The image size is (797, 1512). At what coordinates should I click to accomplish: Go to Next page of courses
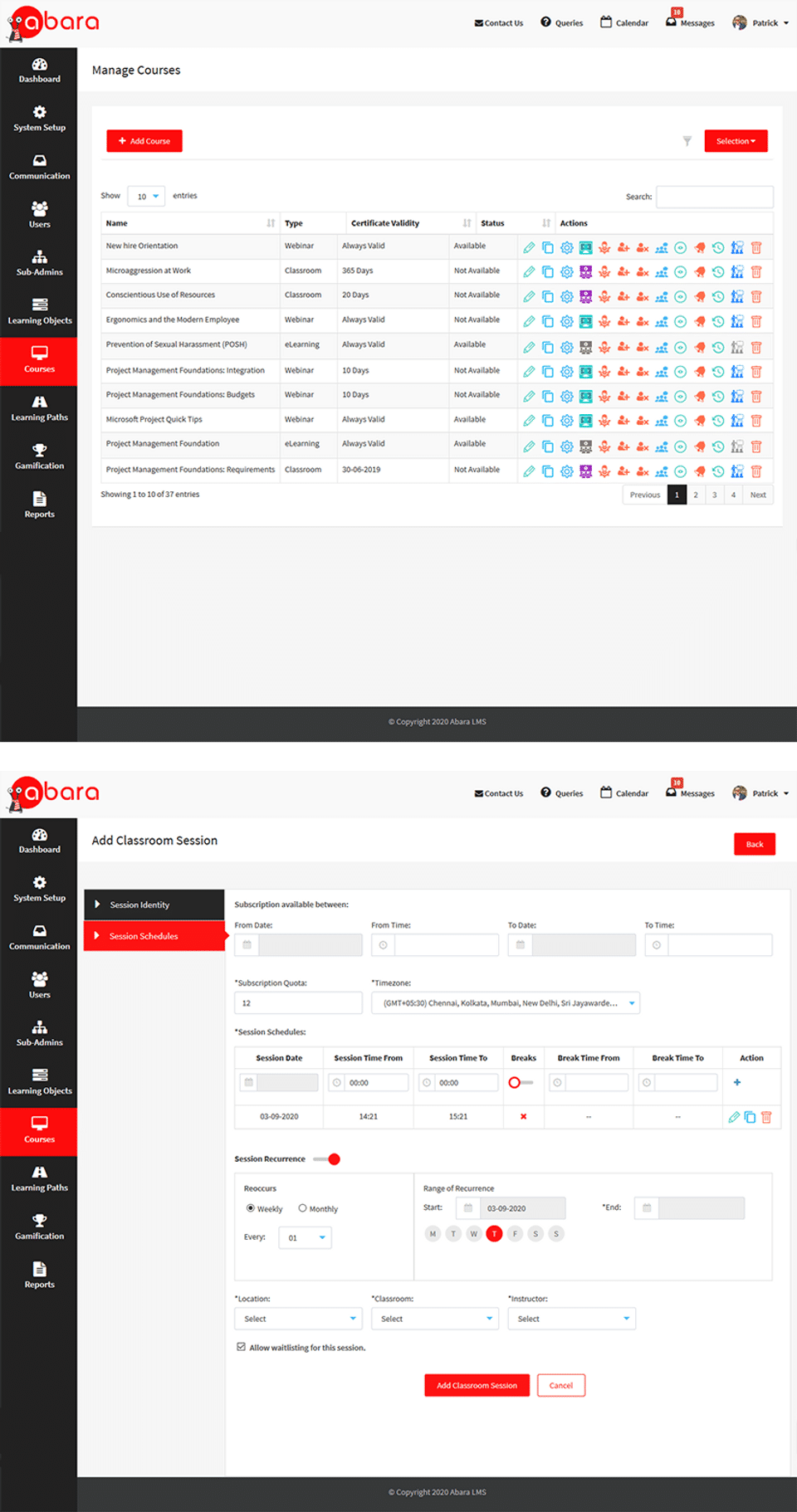click(758, 495)
